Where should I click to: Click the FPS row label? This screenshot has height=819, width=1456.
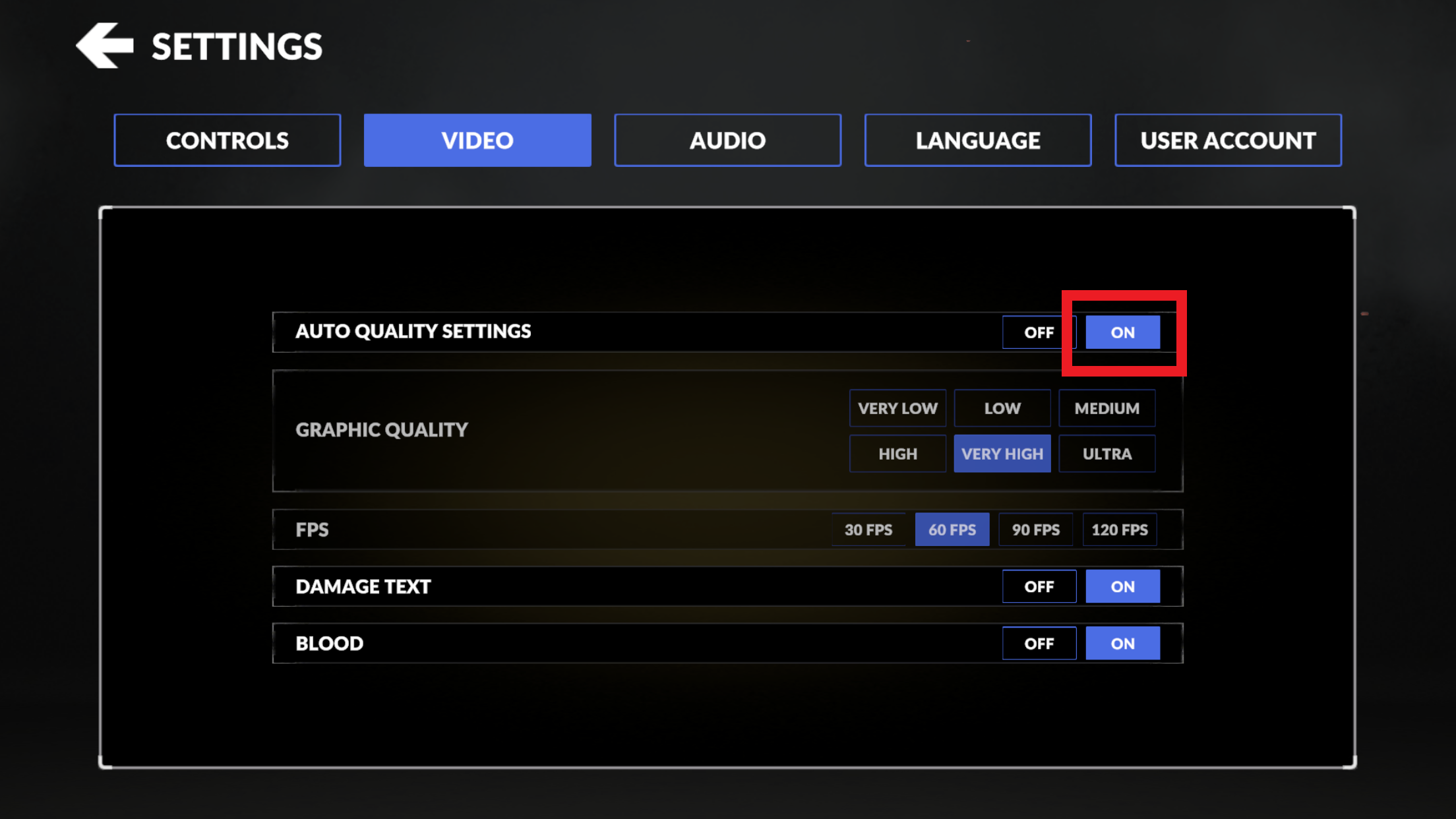(x=312, y=530)
